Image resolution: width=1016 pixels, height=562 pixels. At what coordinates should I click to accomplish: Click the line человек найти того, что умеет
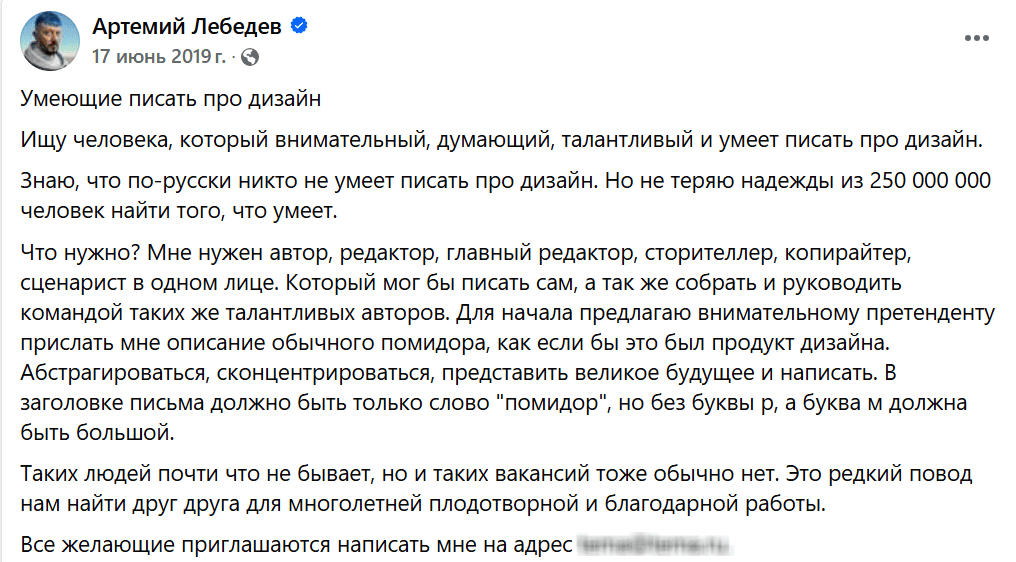pyautogui.click(x=179, y=211)
